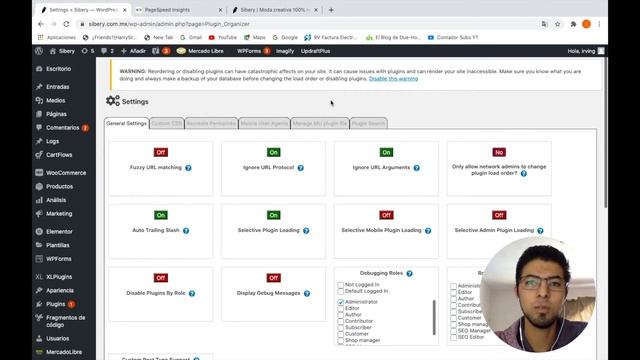Screen dimensions: 640x360
Task: Open Imagify in admin bar
Action: tap(285, 51)
